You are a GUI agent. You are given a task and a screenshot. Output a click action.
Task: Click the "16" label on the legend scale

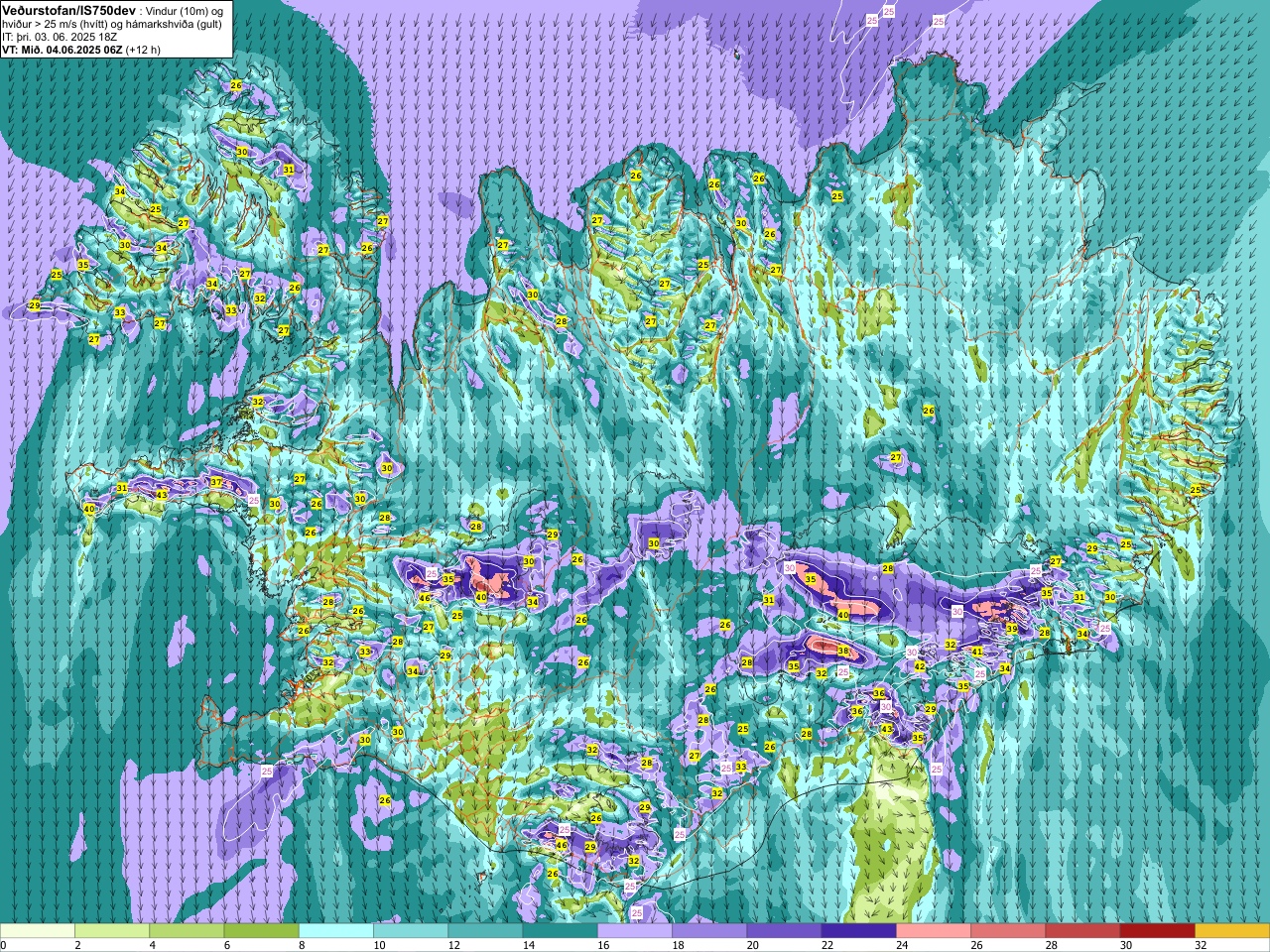(x=603, y=946)
